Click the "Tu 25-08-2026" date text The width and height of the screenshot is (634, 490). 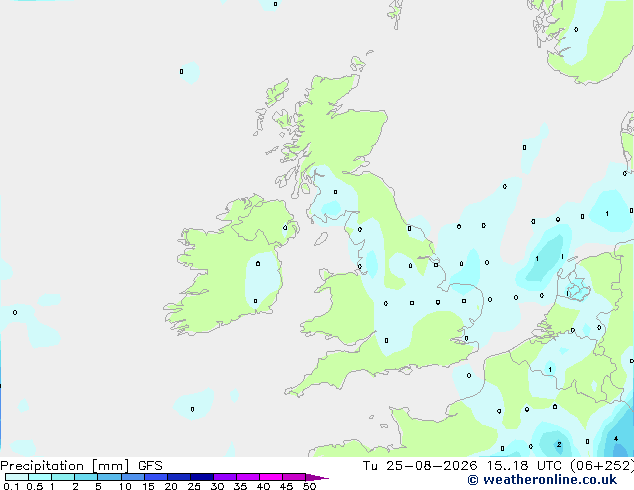click(x=420, y=466)
